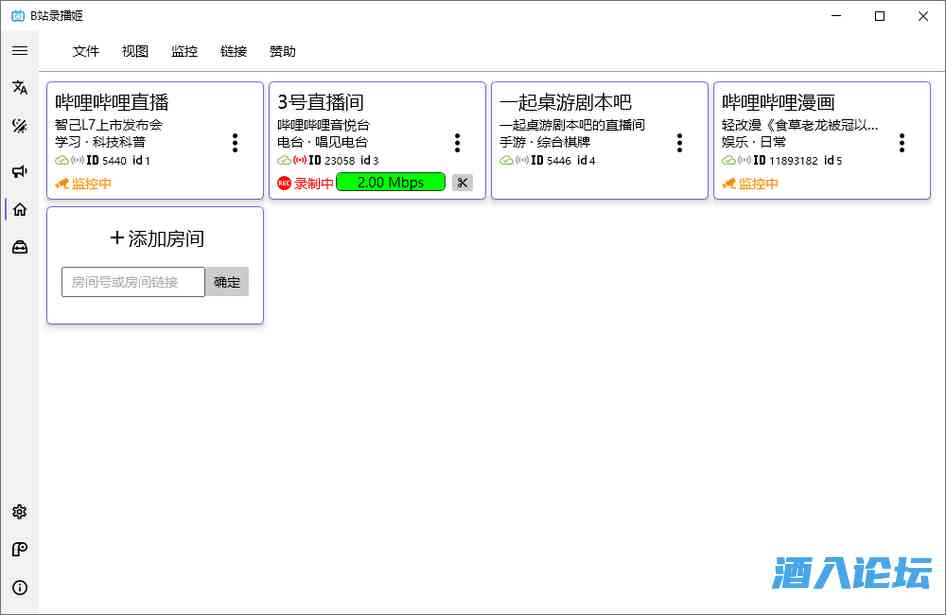This screenshot has width=946, height=615.
Task: Click the 确定 button to add room
Action: point(227,282)
